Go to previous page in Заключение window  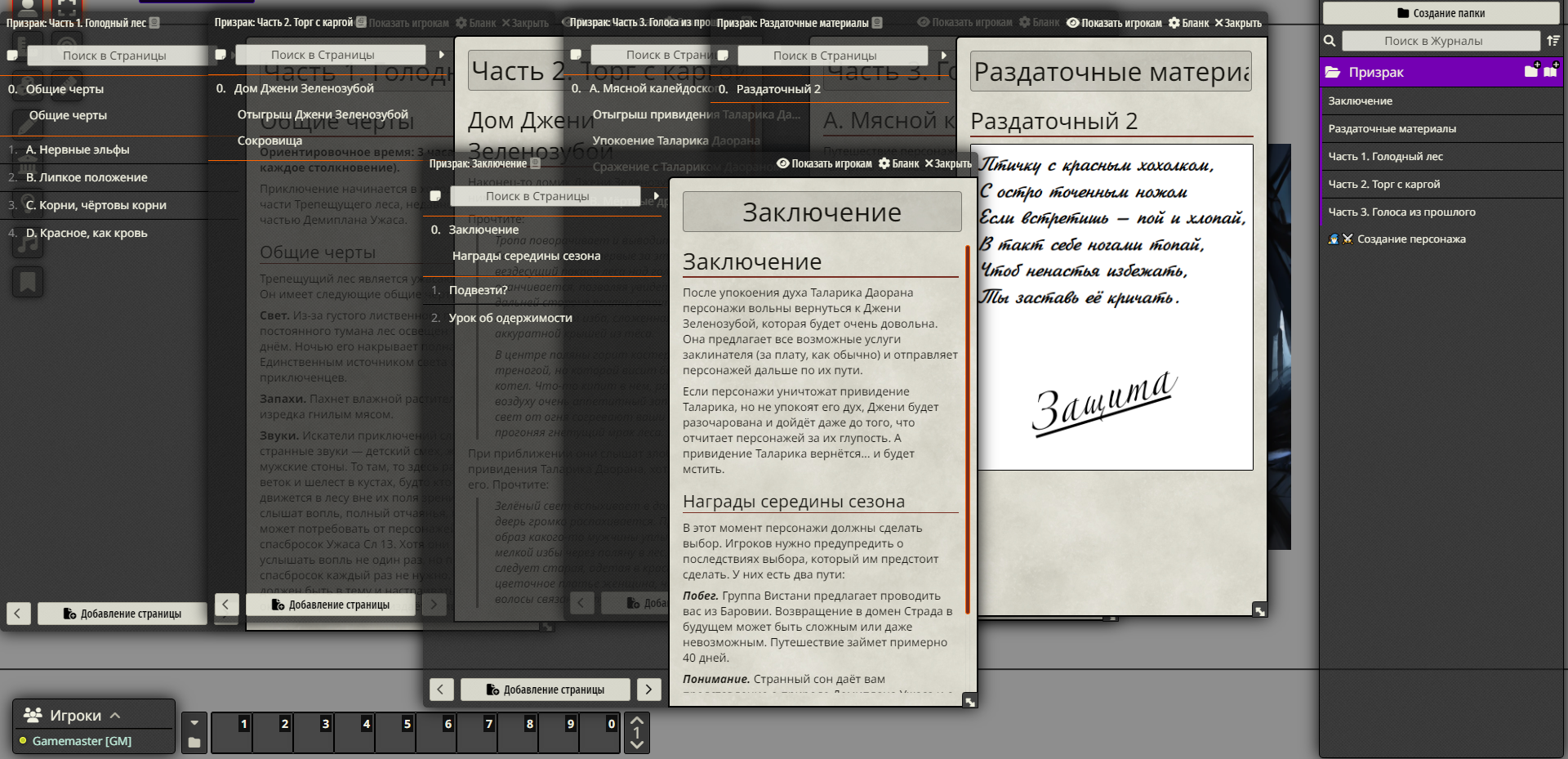click(441, 690)
